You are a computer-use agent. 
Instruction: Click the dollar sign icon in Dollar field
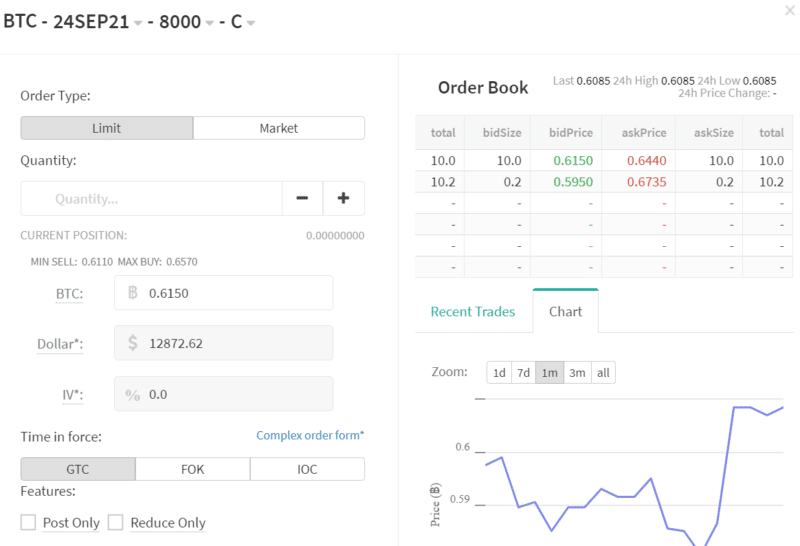133,343
